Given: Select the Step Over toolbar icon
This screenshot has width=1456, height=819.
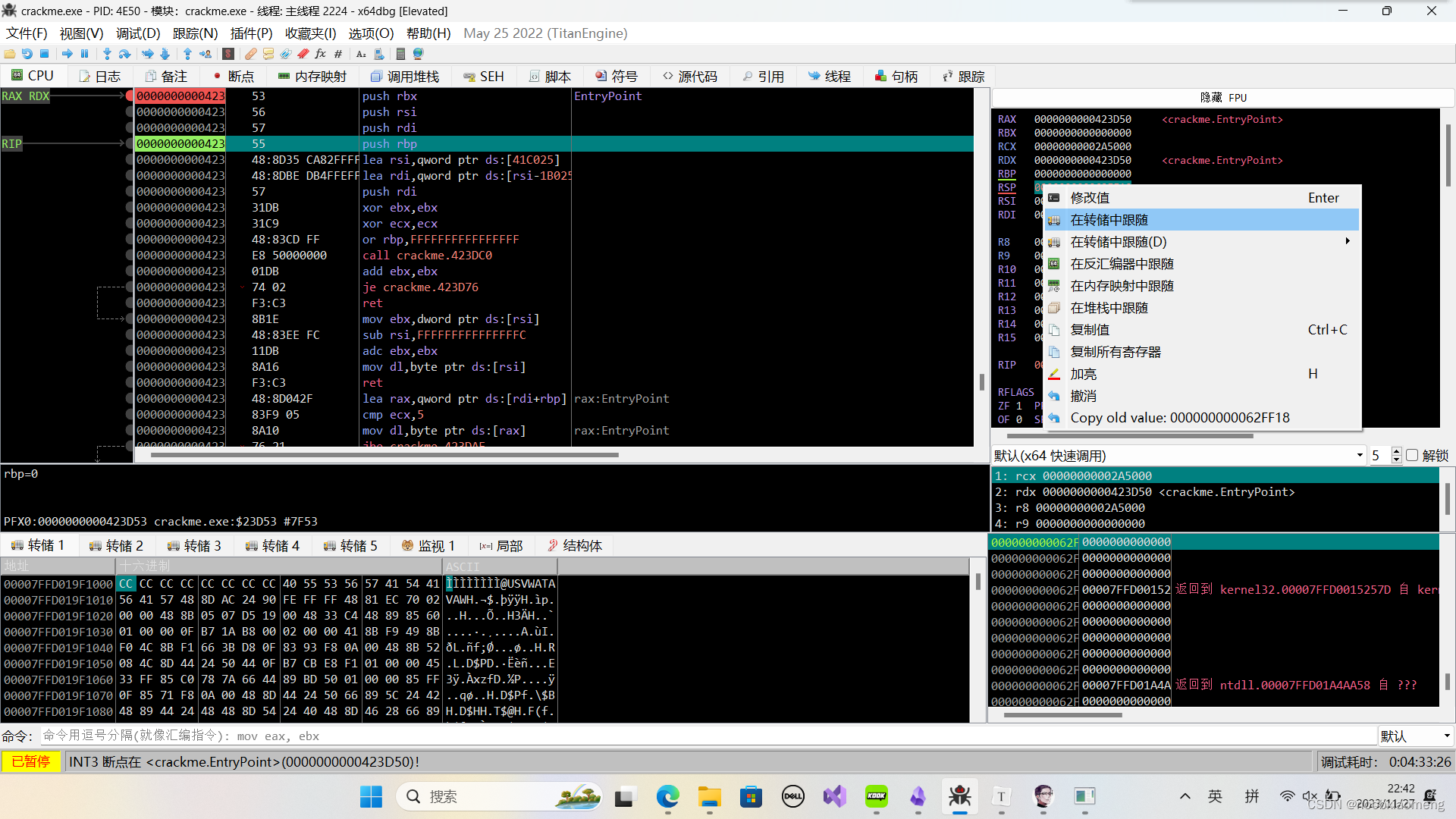Looking at the screenshot, I should [x=124, y=54].
